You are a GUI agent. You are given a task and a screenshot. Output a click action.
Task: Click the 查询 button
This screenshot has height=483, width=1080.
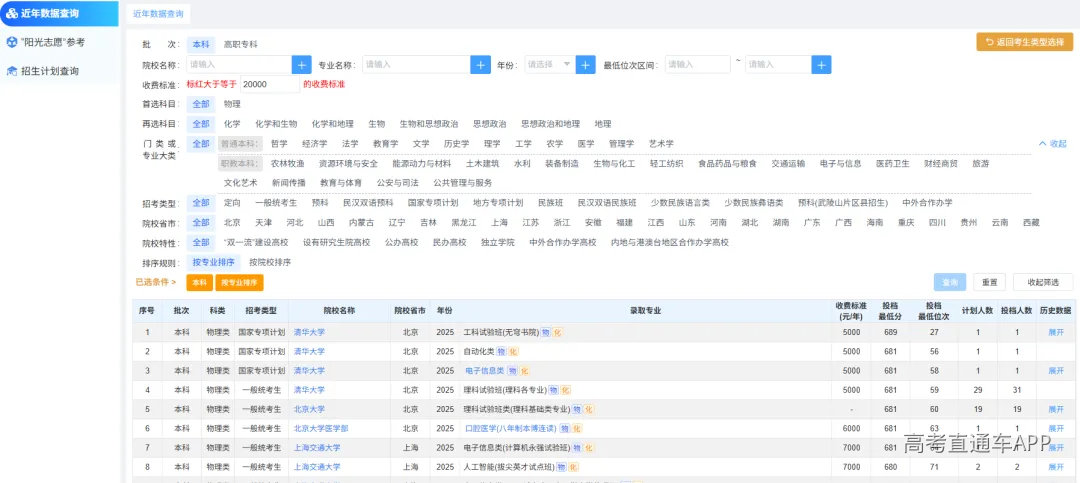950,282
